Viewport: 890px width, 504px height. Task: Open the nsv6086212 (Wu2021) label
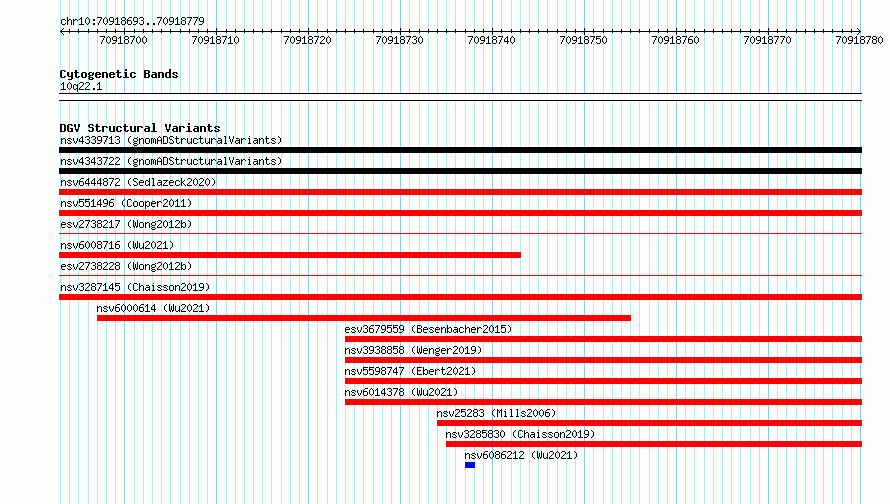coord(521,455)
